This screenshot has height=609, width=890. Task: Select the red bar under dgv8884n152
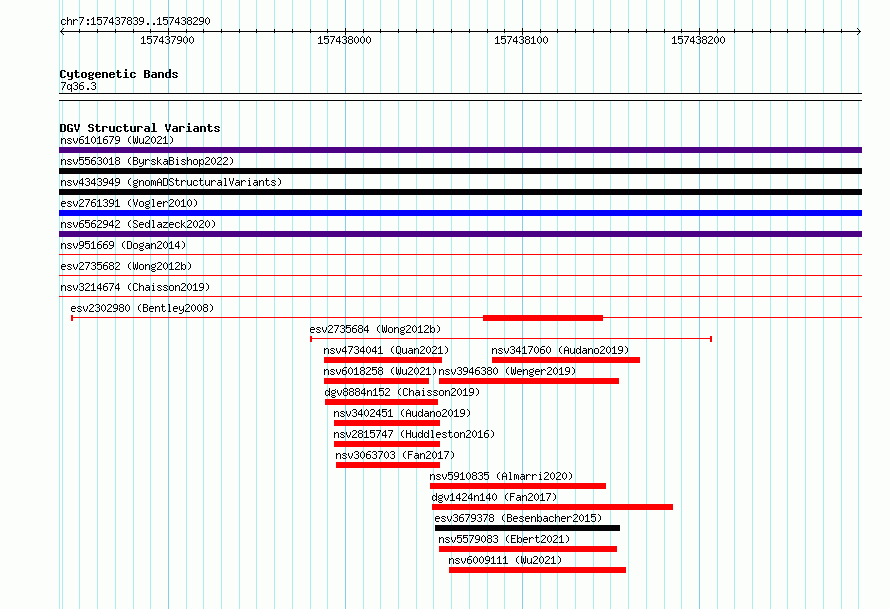[381, 402]
